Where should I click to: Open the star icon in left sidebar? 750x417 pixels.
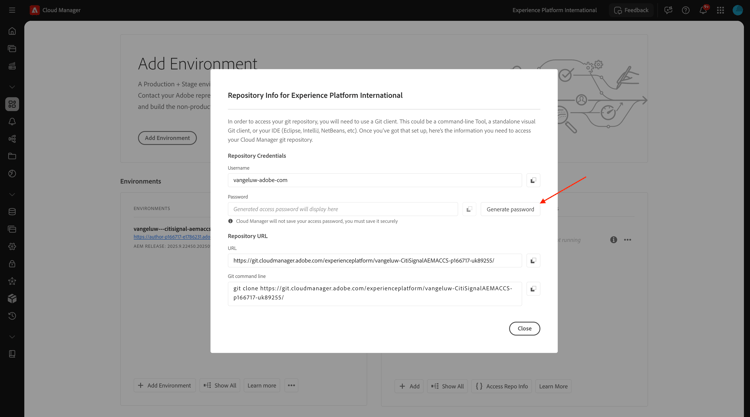(12, 281)
